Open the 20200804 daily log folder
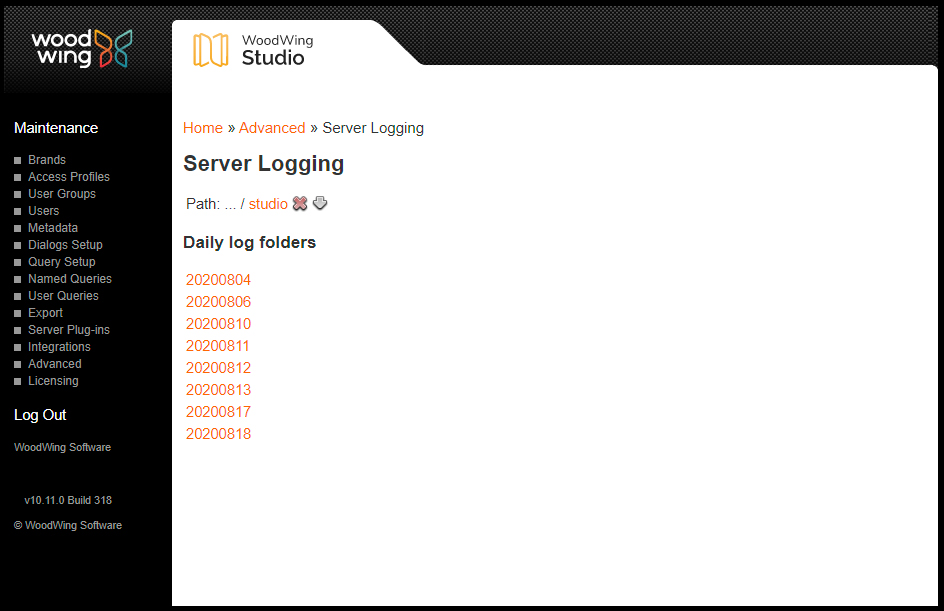Image resolution: width=944 pixels, height=611 pixels. (x=218, y=280)
